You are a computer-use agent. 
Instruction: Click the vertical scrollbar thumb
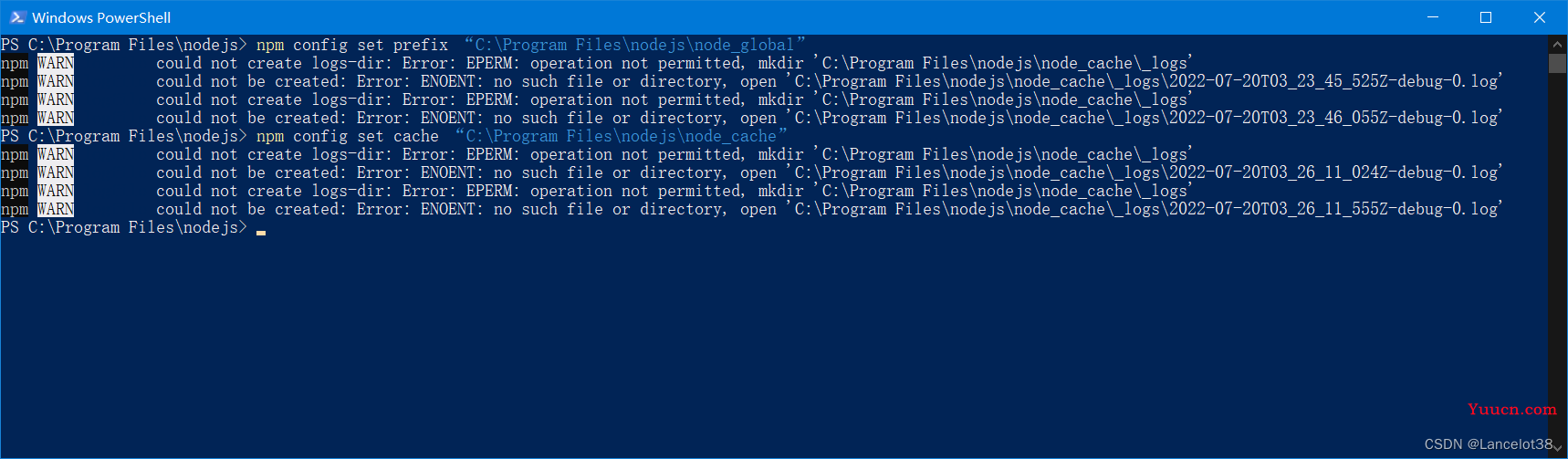[x=1557, y=63]
